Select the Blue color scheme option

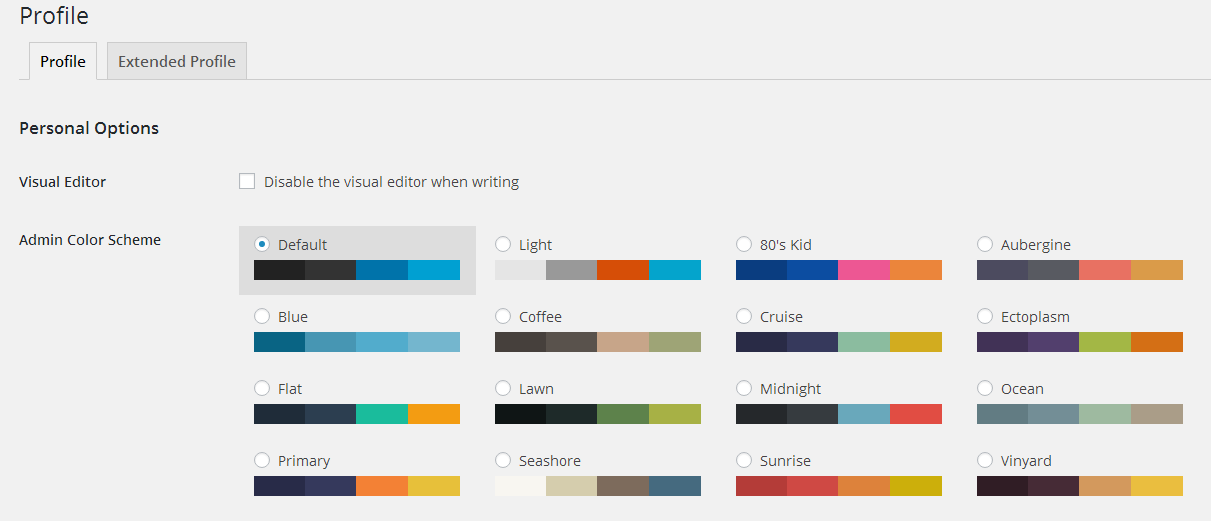point(262,316)
